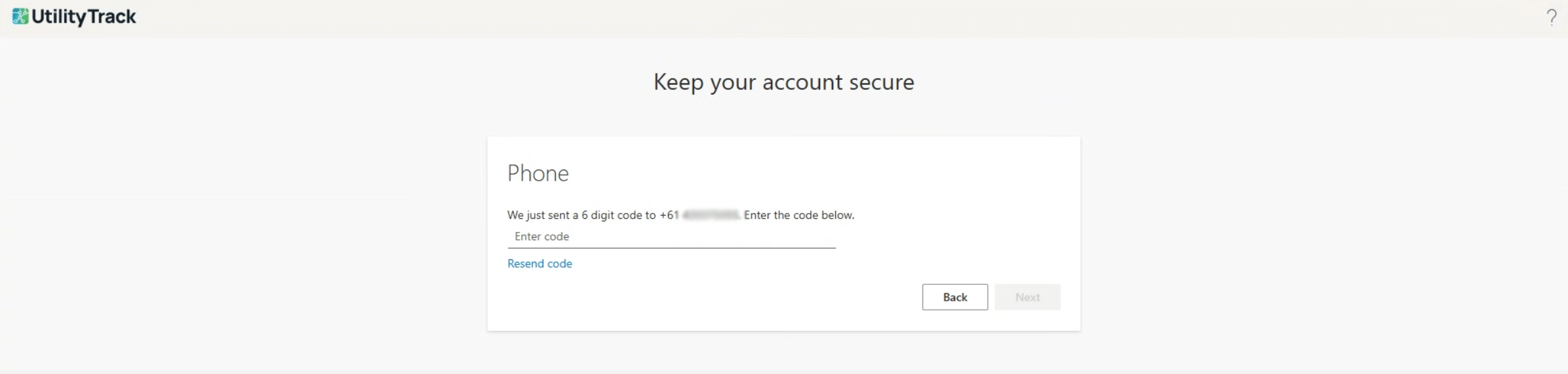1568x374 pixels.
Task: Click the word "Track" in the logo
Action: (x=111, y=16)
